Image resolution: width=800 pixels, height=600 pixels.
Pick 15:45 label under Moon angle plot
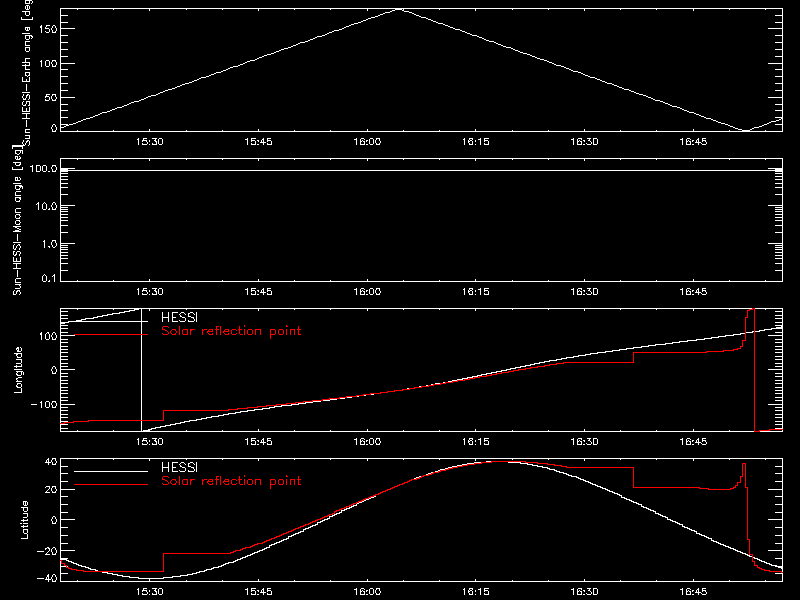tap(258, 292)
